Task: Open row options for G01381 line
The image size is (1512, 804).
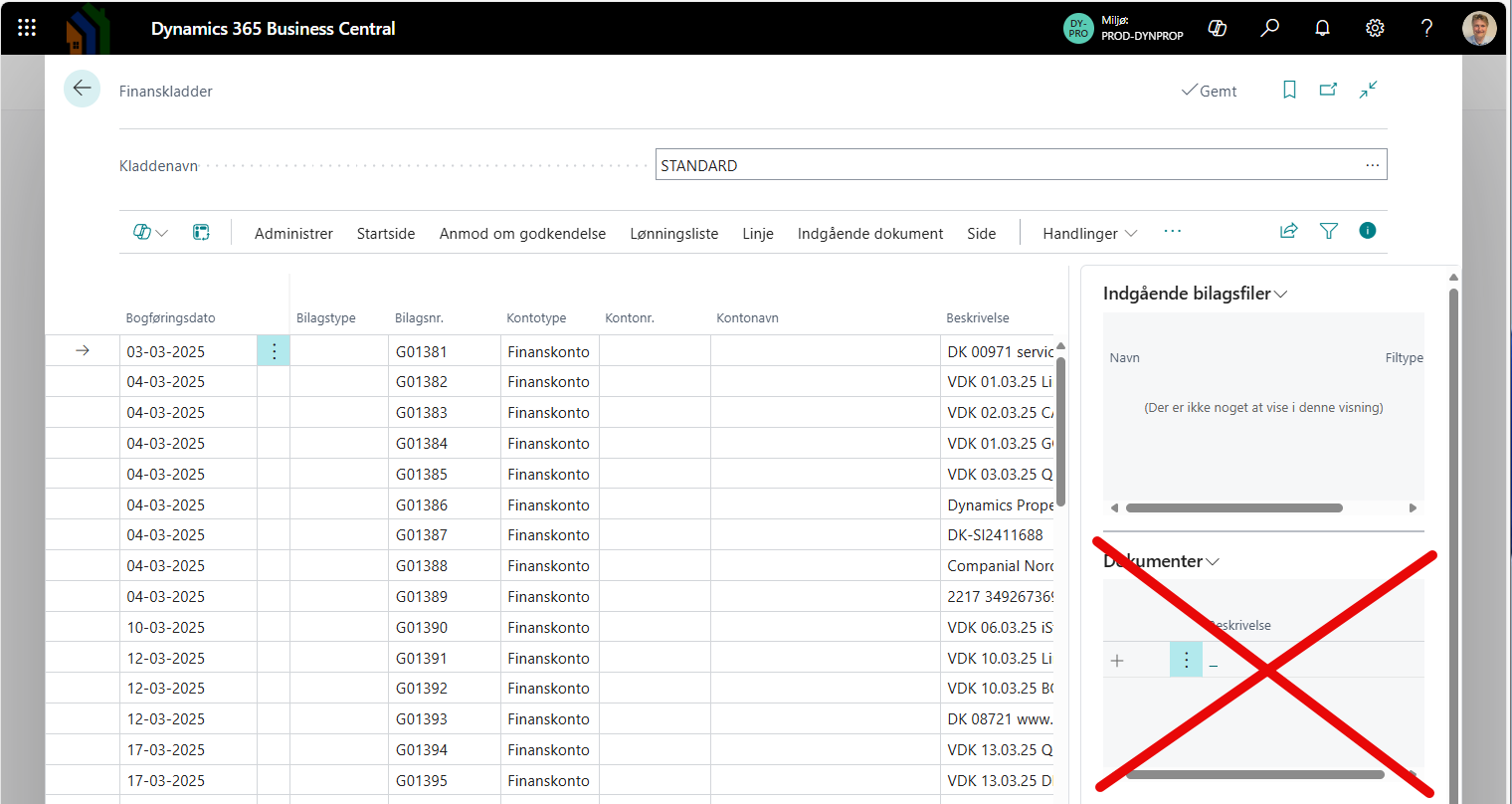Action: pos(274,351)
